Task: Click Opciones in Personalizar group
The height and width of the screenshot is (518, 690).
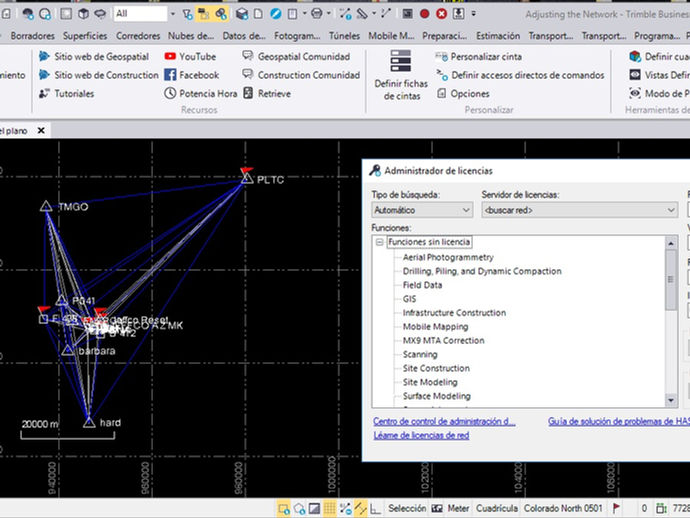Action: (x=463, y=93)
